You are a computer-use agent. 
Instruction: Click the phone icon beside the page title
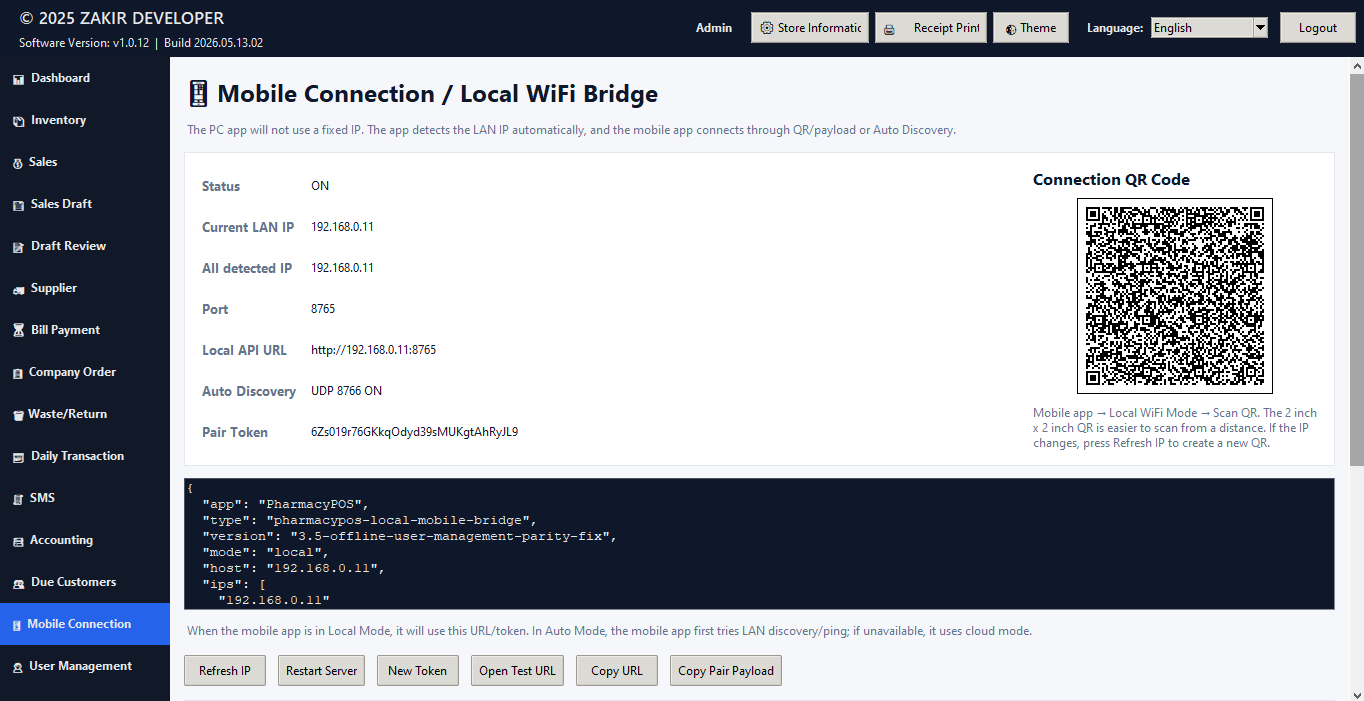tap(198, 94)
